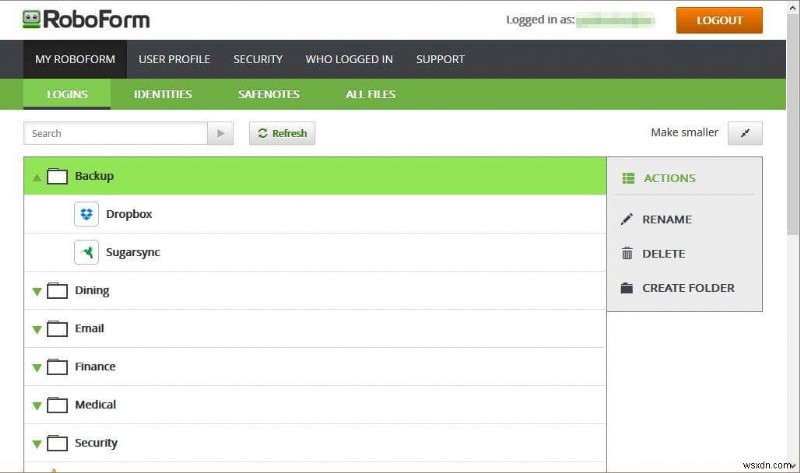Click the ACTIONS panel heading text
This screenshot has width=800, height=473.
tap(669, 178)
